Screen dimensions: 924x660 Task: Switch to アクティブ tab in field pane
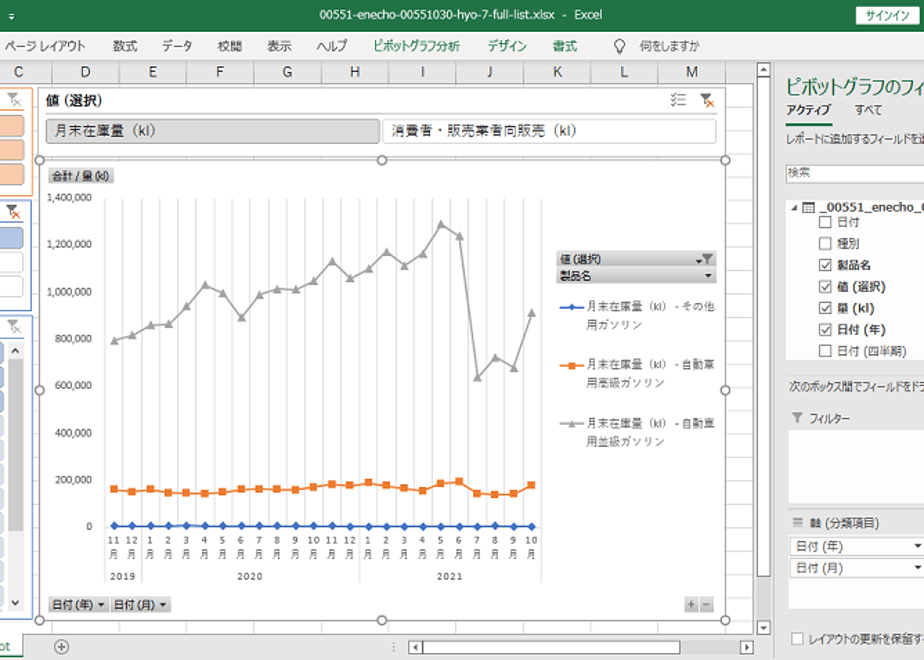(x=808, y=110)
